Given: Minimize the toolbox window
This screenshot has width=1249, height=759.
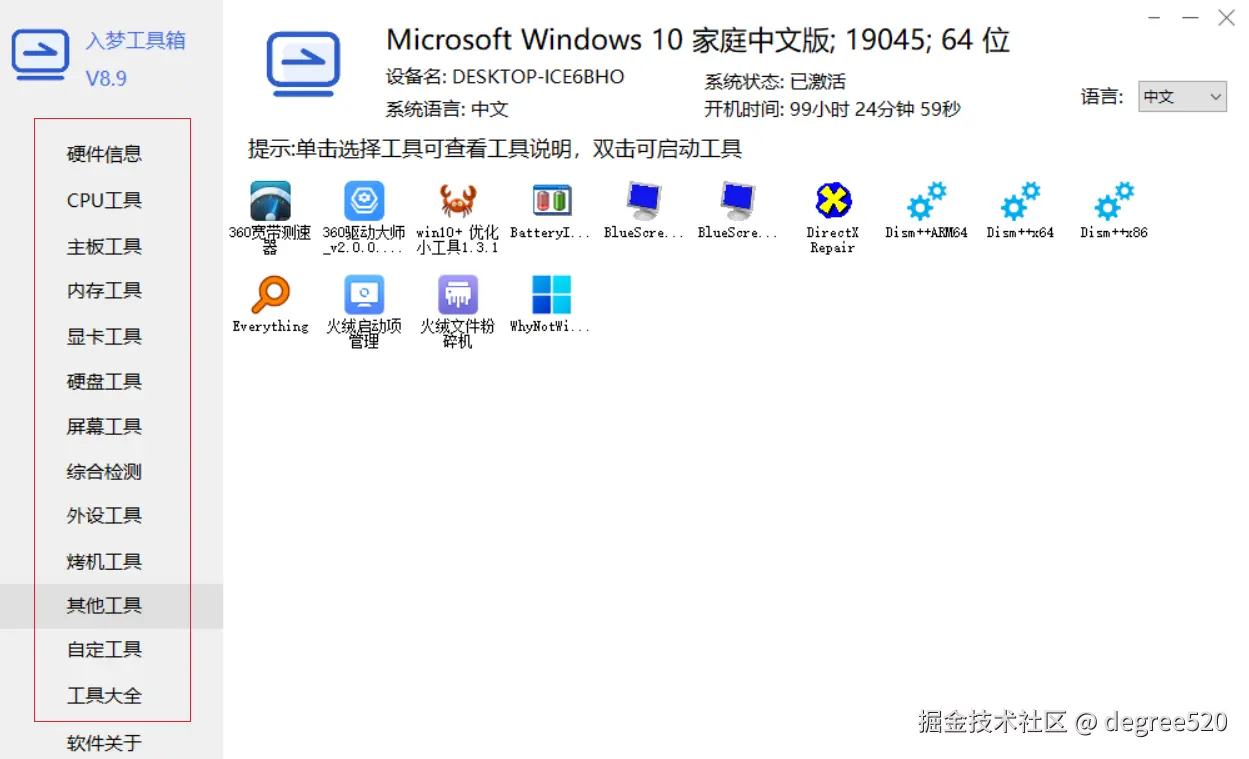Looking at the screenshot, I should pyautogui.click(x=1190, y=18).
